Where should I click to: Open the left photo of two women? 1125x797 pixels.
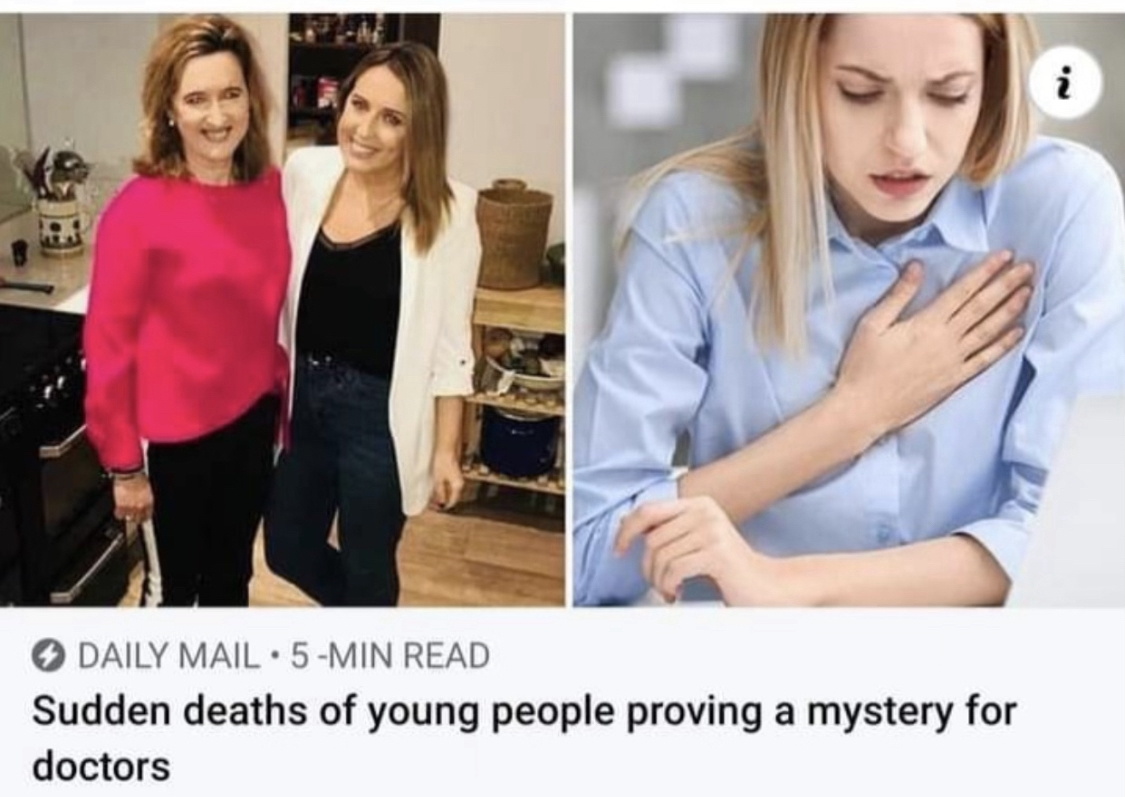pyautogui.click(x=282, y=310)
